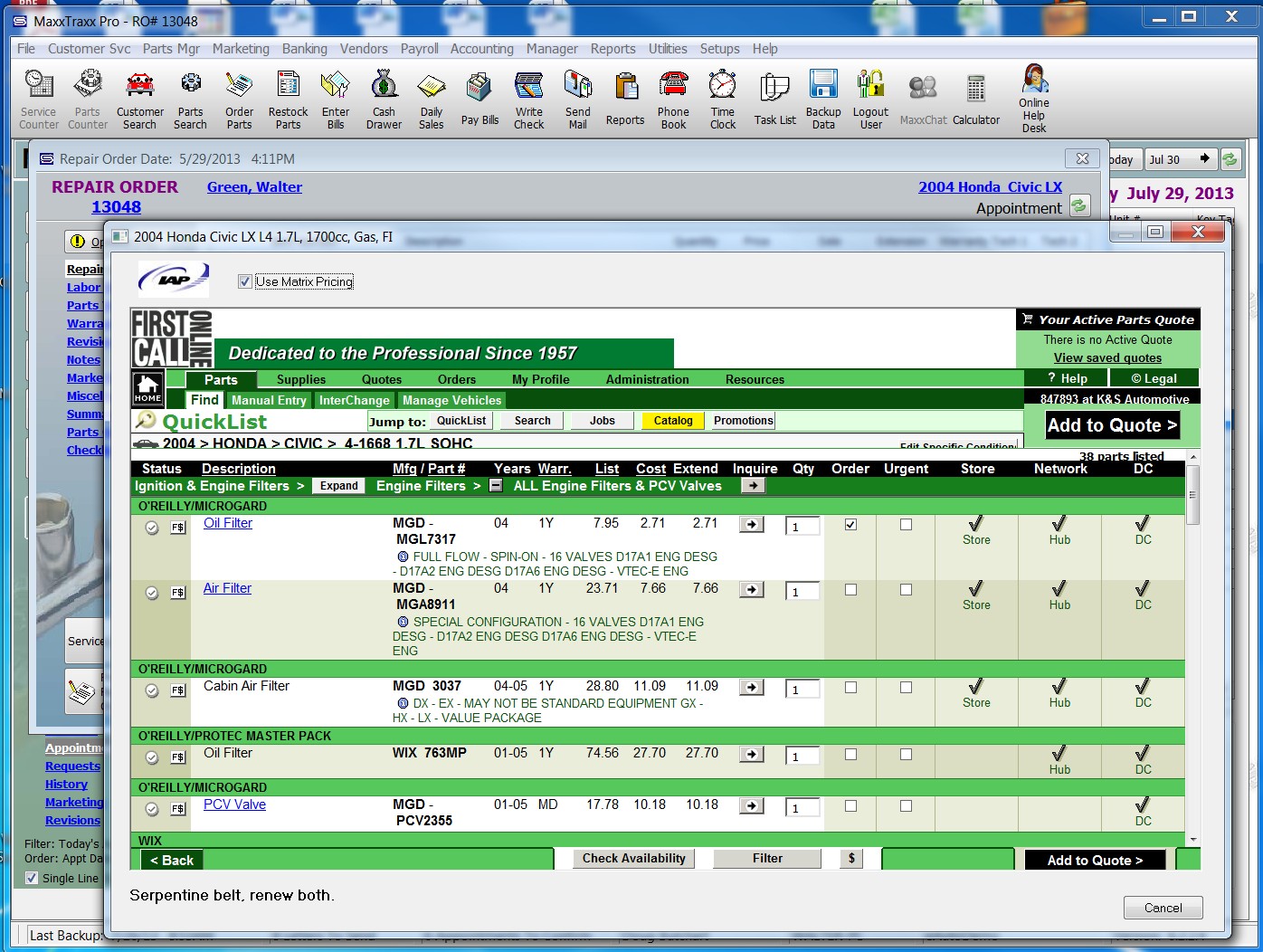
Task: Open the Enter Bills tool
Action: [x=336, y=100]
